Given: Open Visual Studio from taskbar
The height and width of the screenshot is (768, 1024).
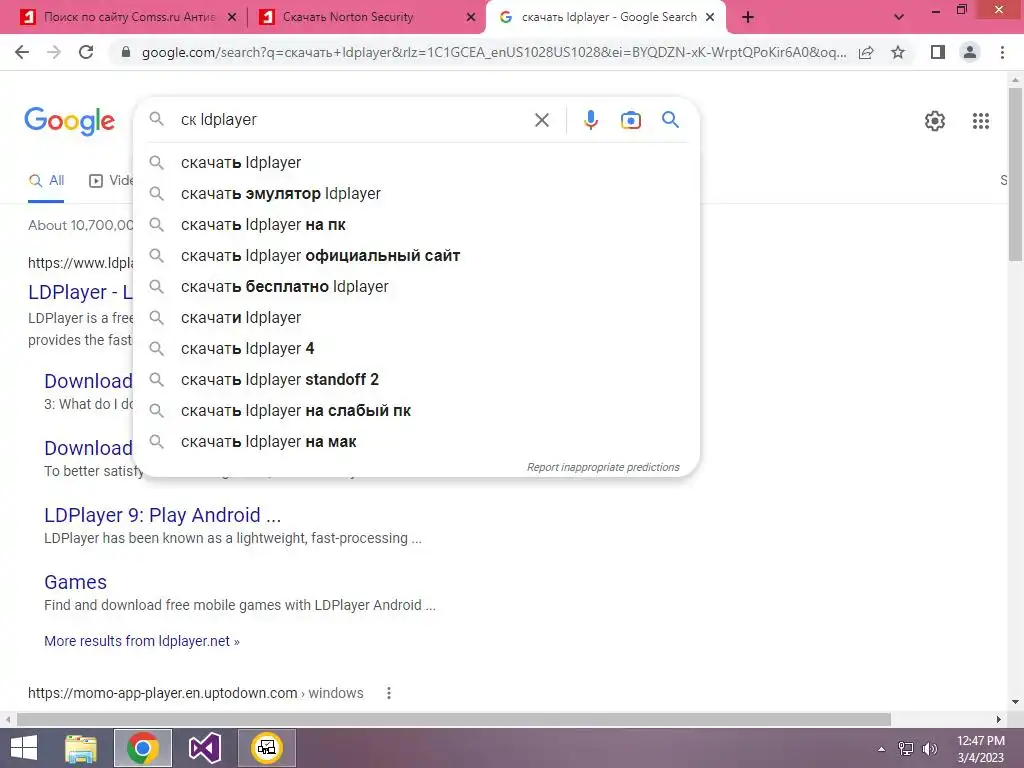Looking at the screenshot, I should (x=204, y=748).
